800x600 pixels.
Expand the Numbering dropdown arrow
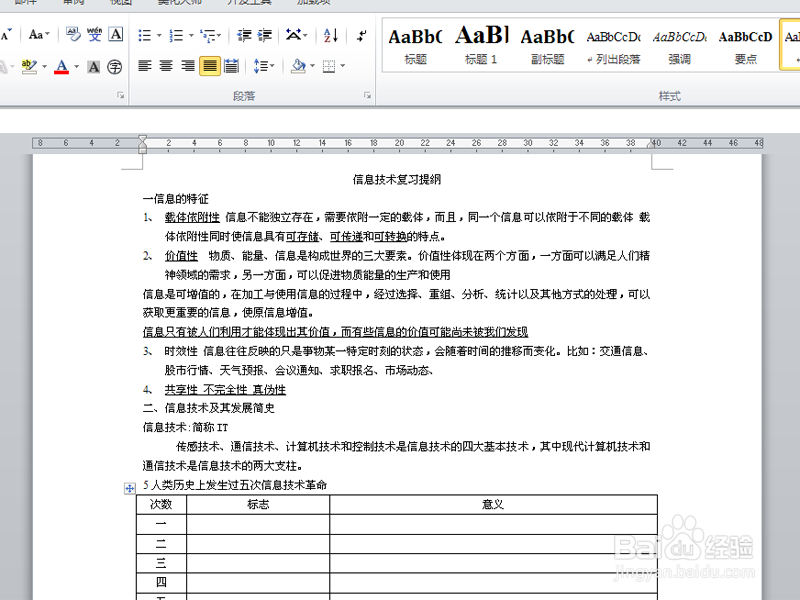[x=191, y=35]
